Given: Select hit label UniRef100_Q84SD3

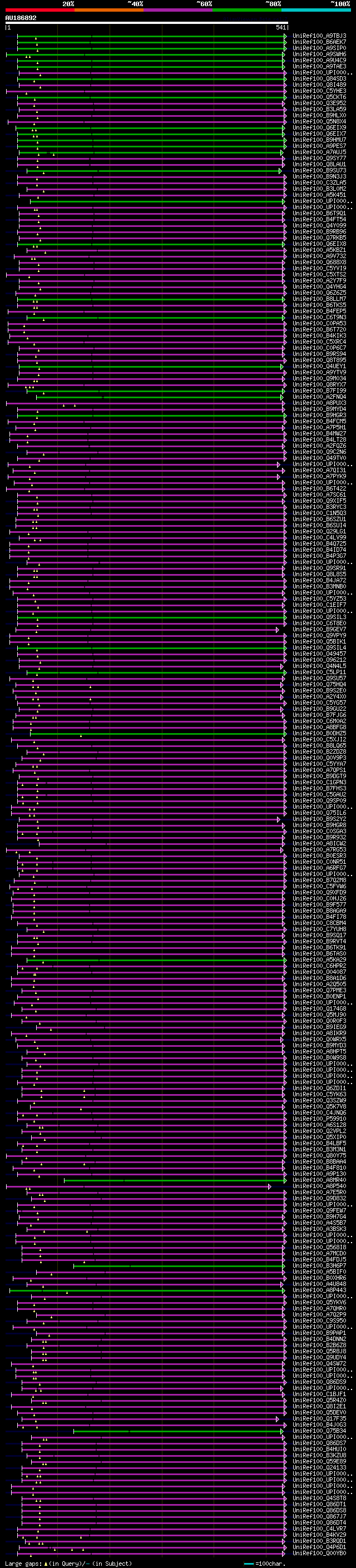Looking at the screenshot, I should click(x=319, y=78).
